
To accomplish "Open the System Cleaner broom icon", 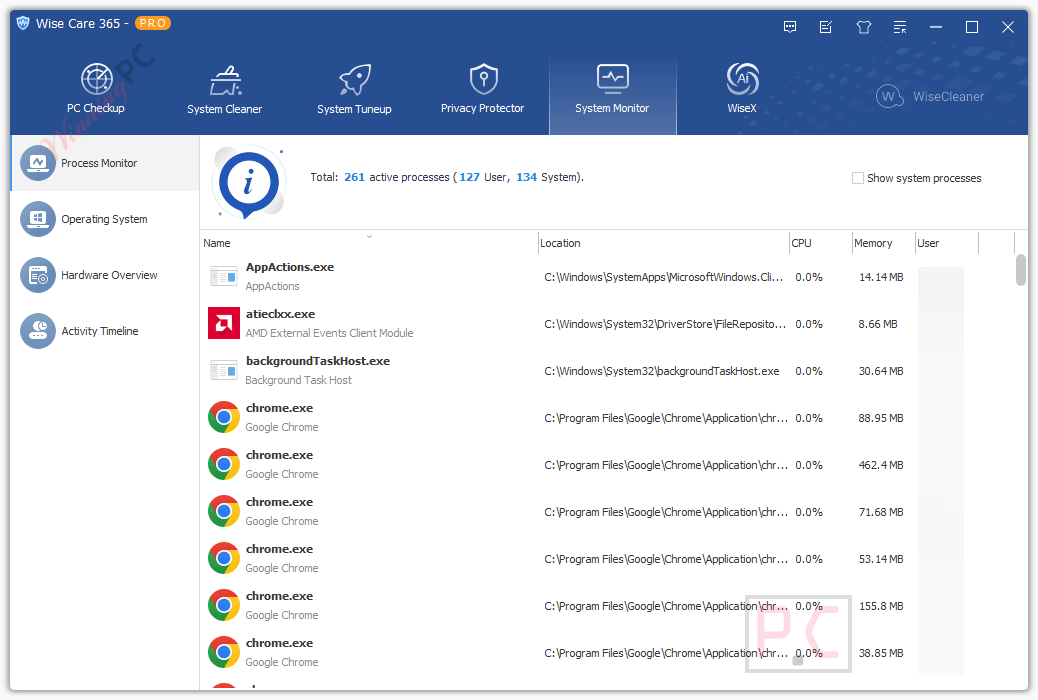I will 225,81.
